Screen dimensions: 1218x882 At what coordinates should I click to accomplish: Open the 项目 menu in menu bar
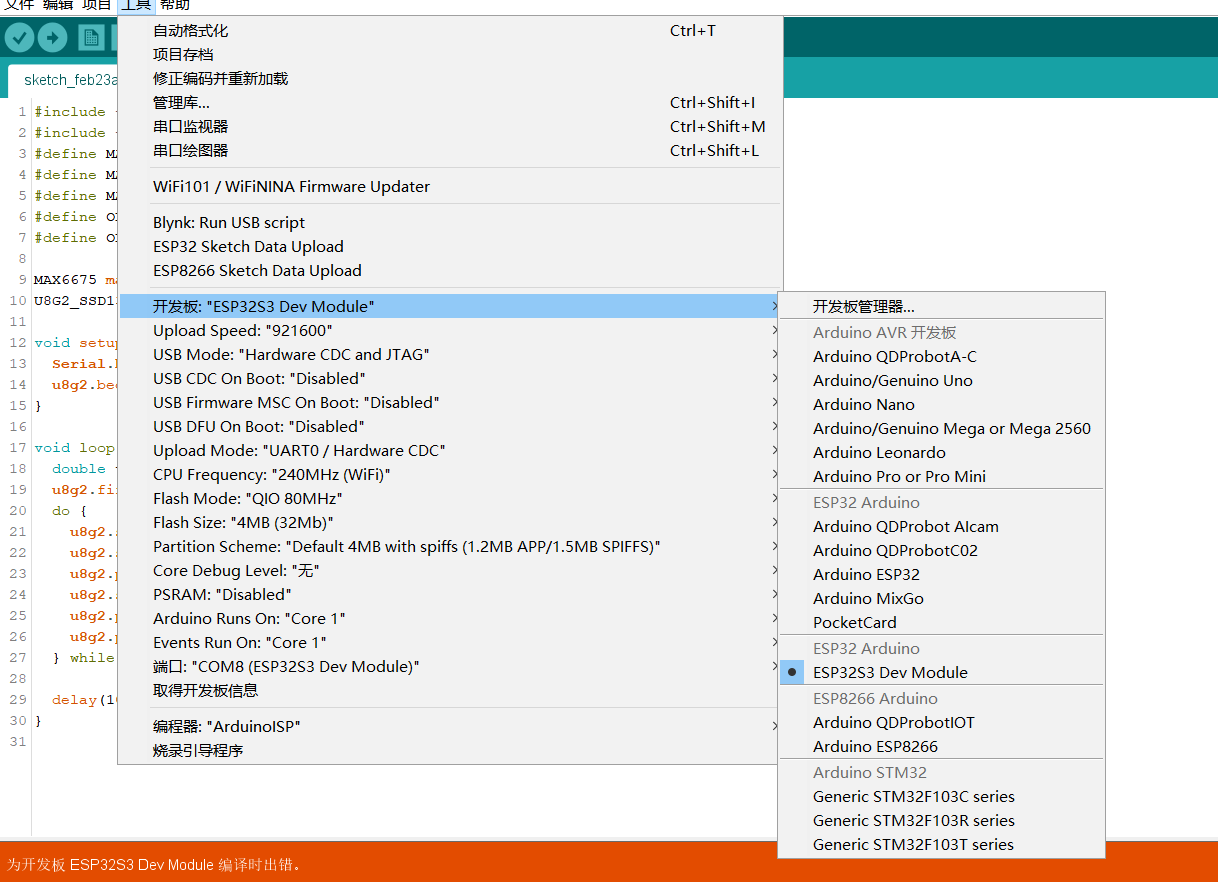click(96, 5)
